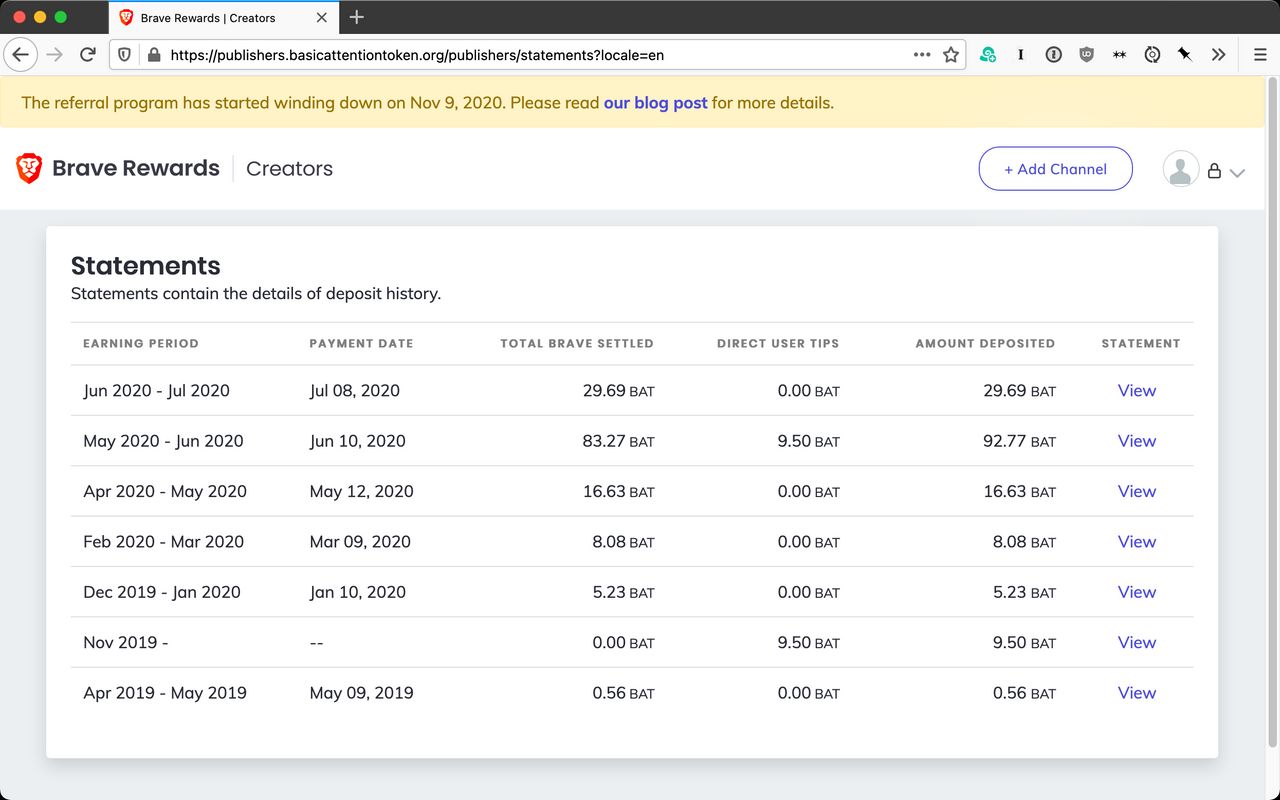Screen dimensions: 1280x800
Task: Bookmark this page with the star icon
Action: click(x=951, y=55)
